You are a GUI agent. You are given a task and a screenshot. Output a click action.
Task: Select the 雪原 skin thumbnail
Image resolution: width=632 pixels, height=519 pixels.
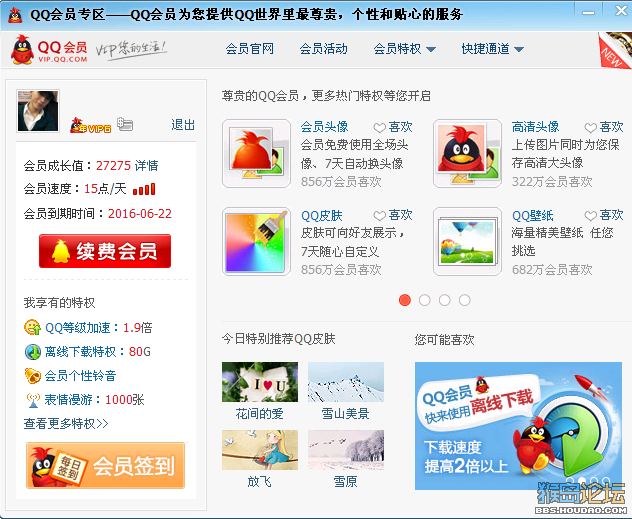(346, 450)
